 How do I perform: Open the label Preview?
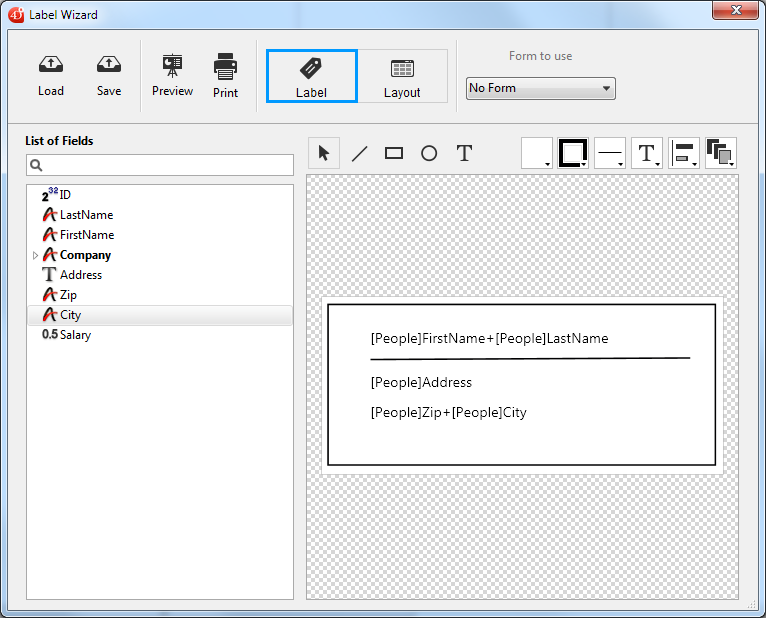pos(172,67)
